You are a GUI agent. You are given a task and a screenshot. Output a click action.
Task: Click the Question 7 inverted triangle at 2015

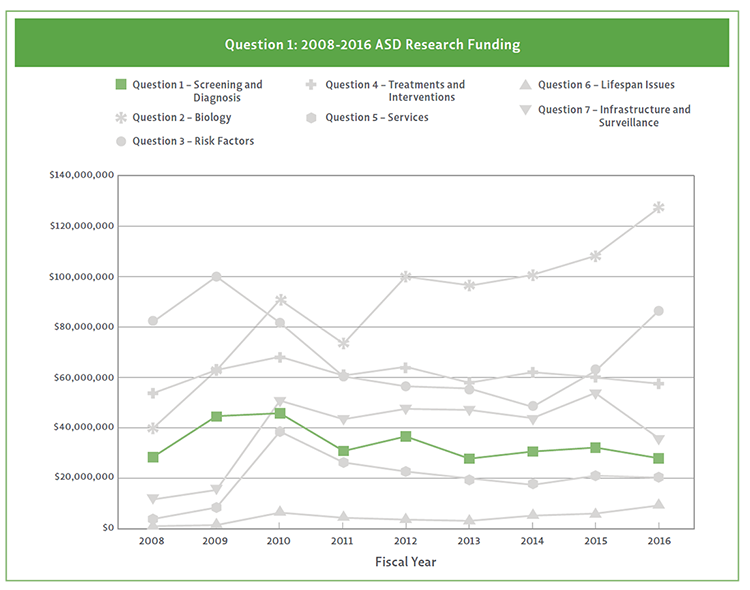point(596,394)
